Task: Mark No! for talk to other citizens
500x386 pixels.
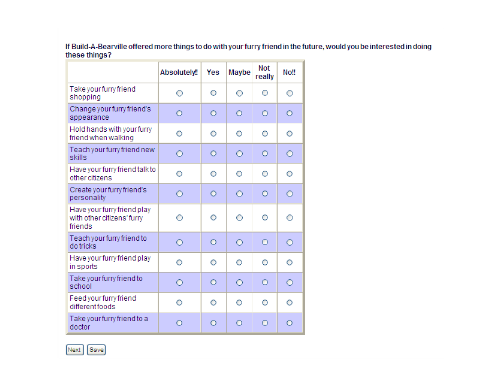Action: tap(289, 174)
